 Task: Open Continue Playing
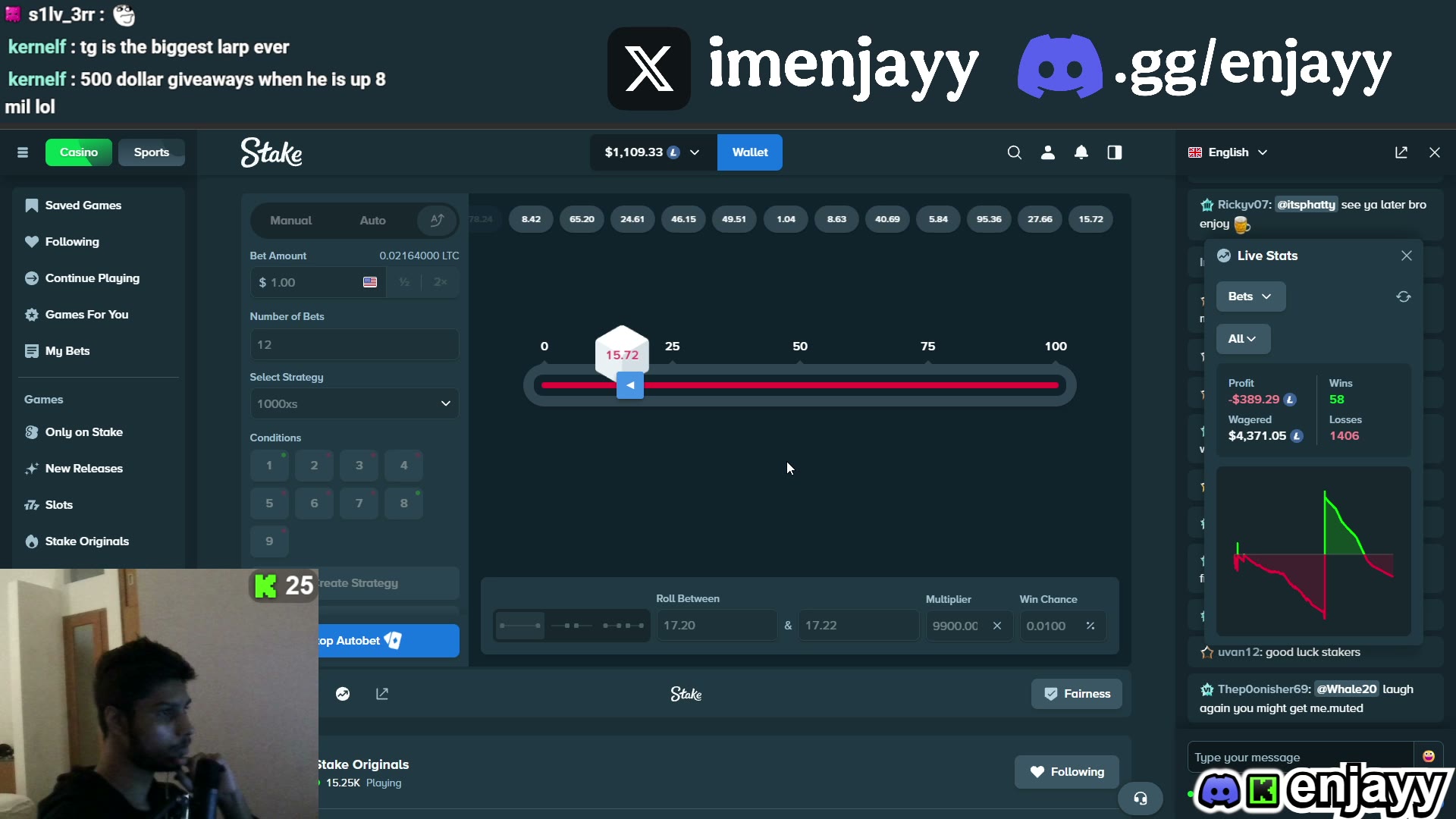pyautogui.click(x=99, y=278)
